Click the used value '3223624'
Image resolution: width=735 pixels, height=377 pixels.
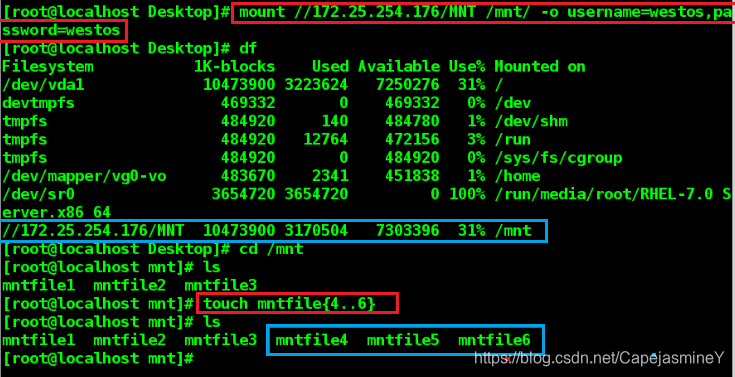click(316, 85)
